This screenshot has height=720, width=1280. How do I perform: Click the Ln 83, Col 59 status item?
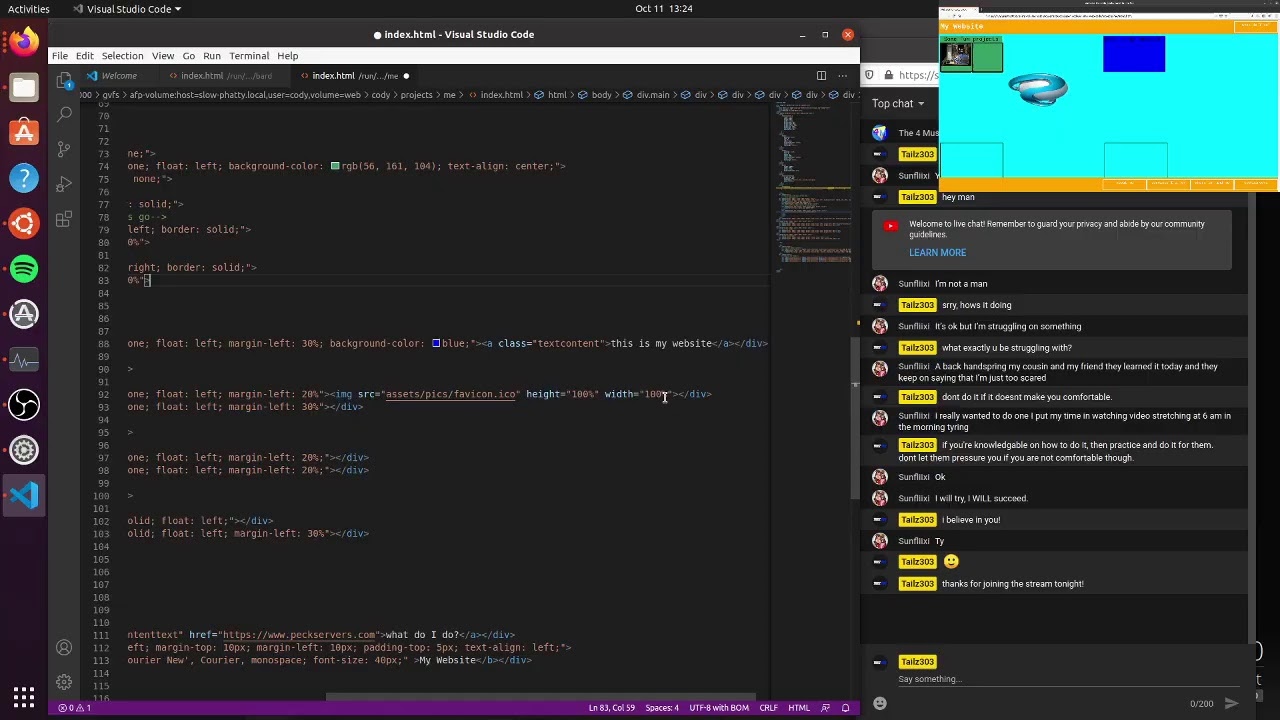pos(611,708)
